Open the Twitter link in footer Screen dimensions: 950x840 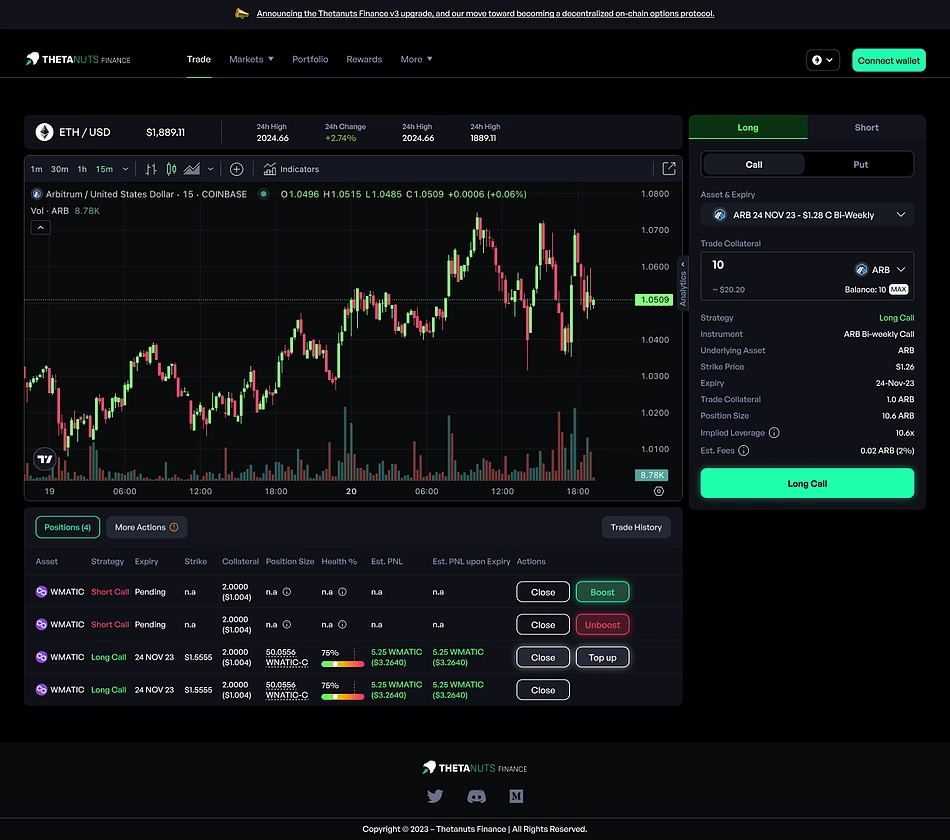pos(435,796)
